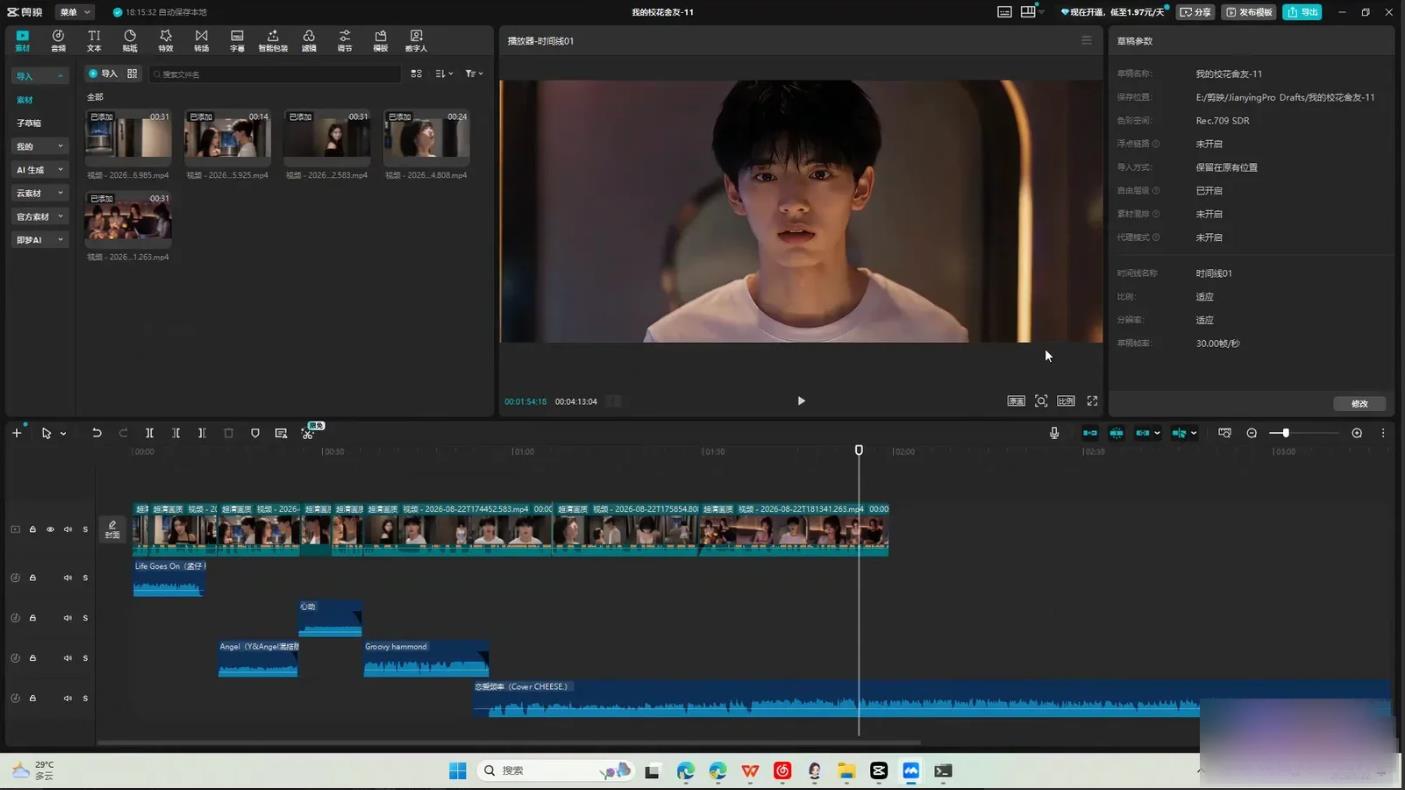The height and width of the screenshot is (790, 1405).
Task: Toggle lock on the main video track
Action: pos(32,529)
